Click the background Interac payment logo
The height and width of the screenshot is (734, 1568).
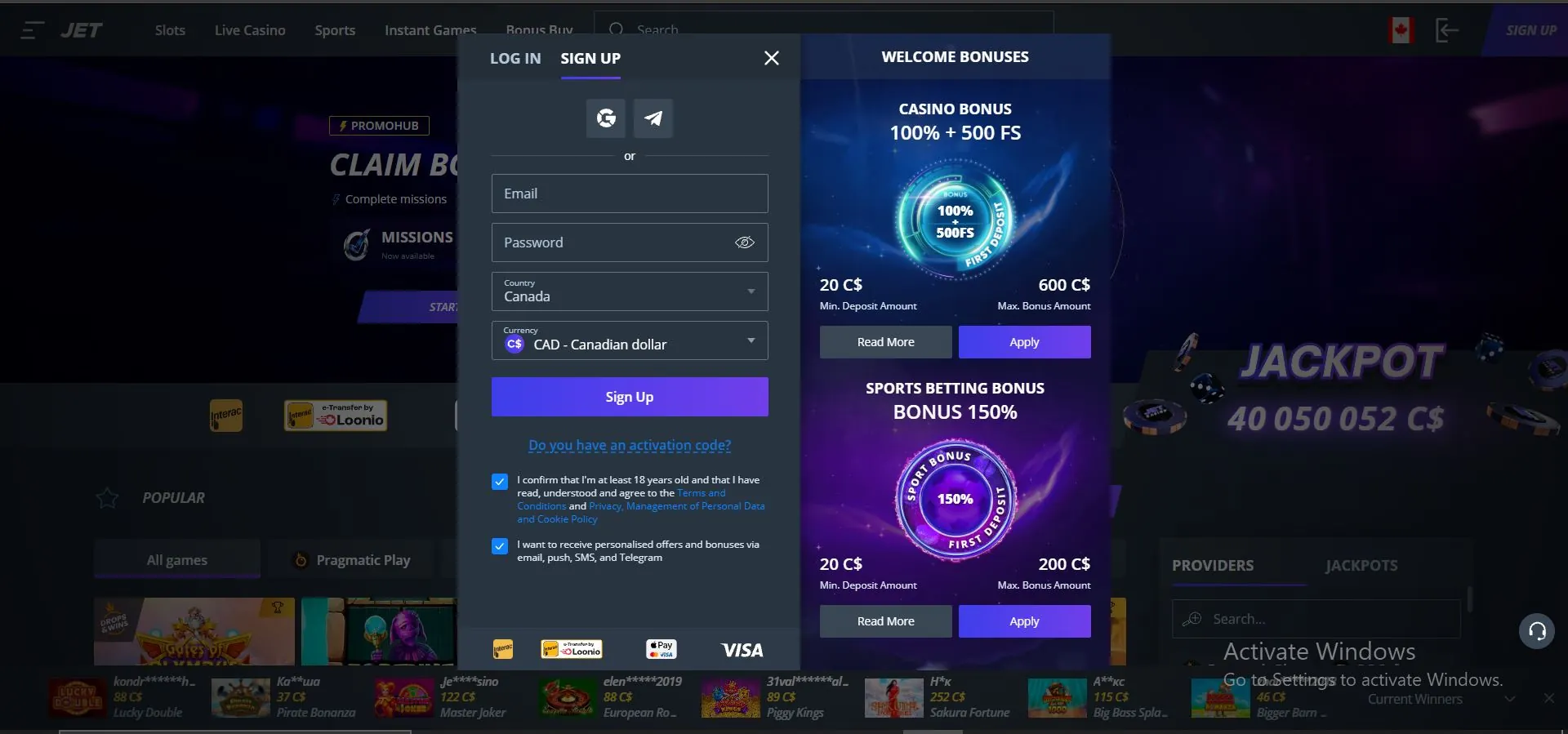226,416
